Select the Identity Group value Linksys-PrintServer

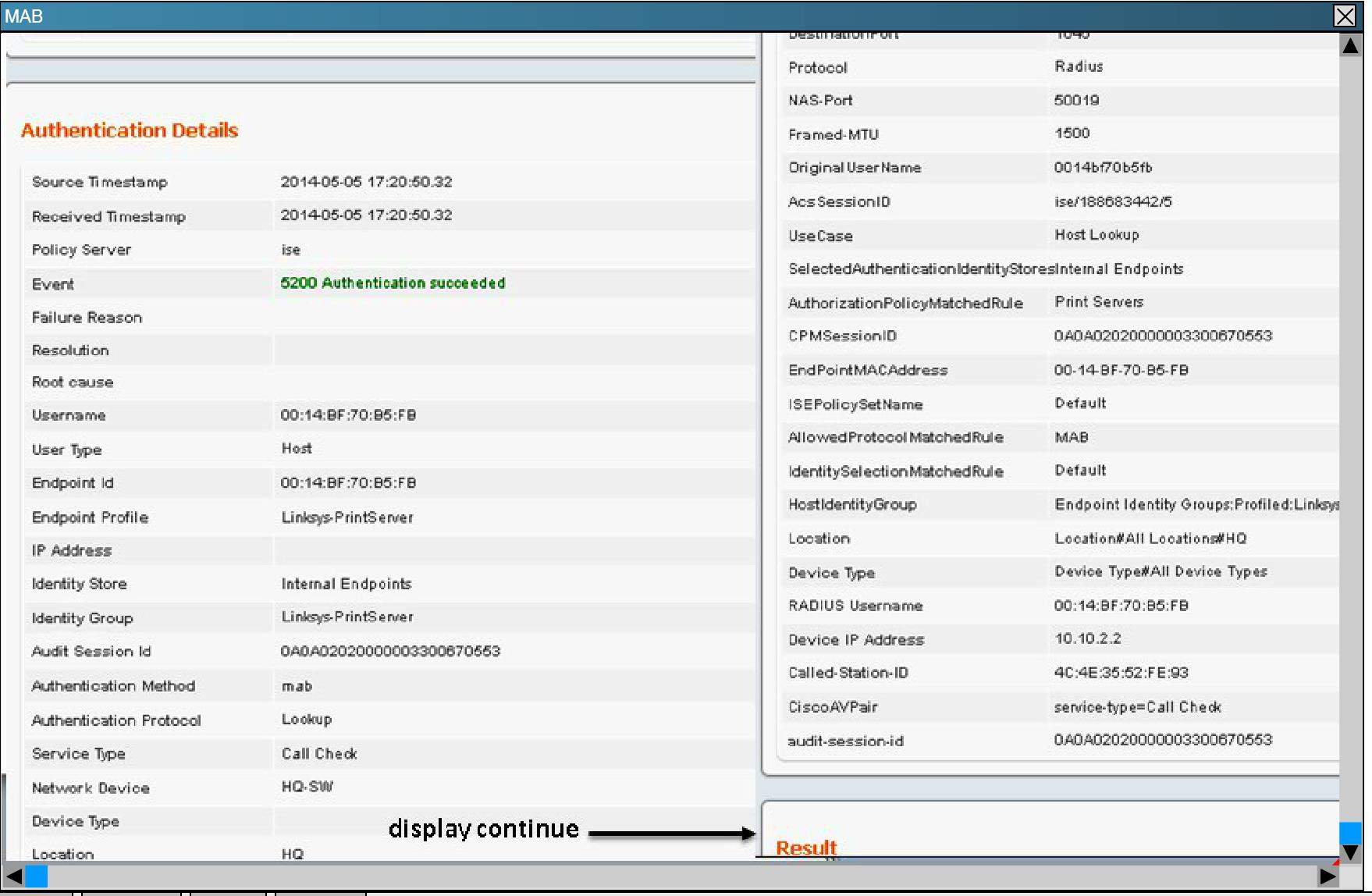347,617
